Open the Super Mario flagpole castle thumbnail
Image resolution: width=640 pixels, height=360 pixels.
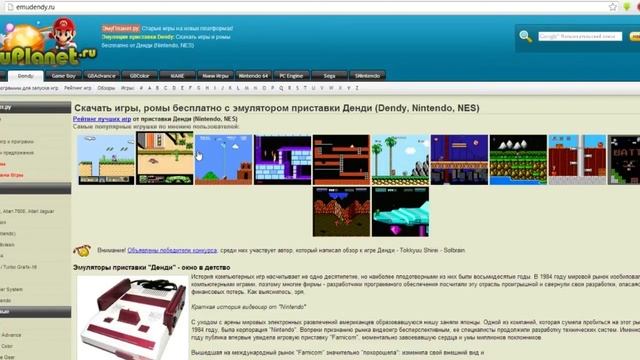pyautogui.click(x=223, y=160)
